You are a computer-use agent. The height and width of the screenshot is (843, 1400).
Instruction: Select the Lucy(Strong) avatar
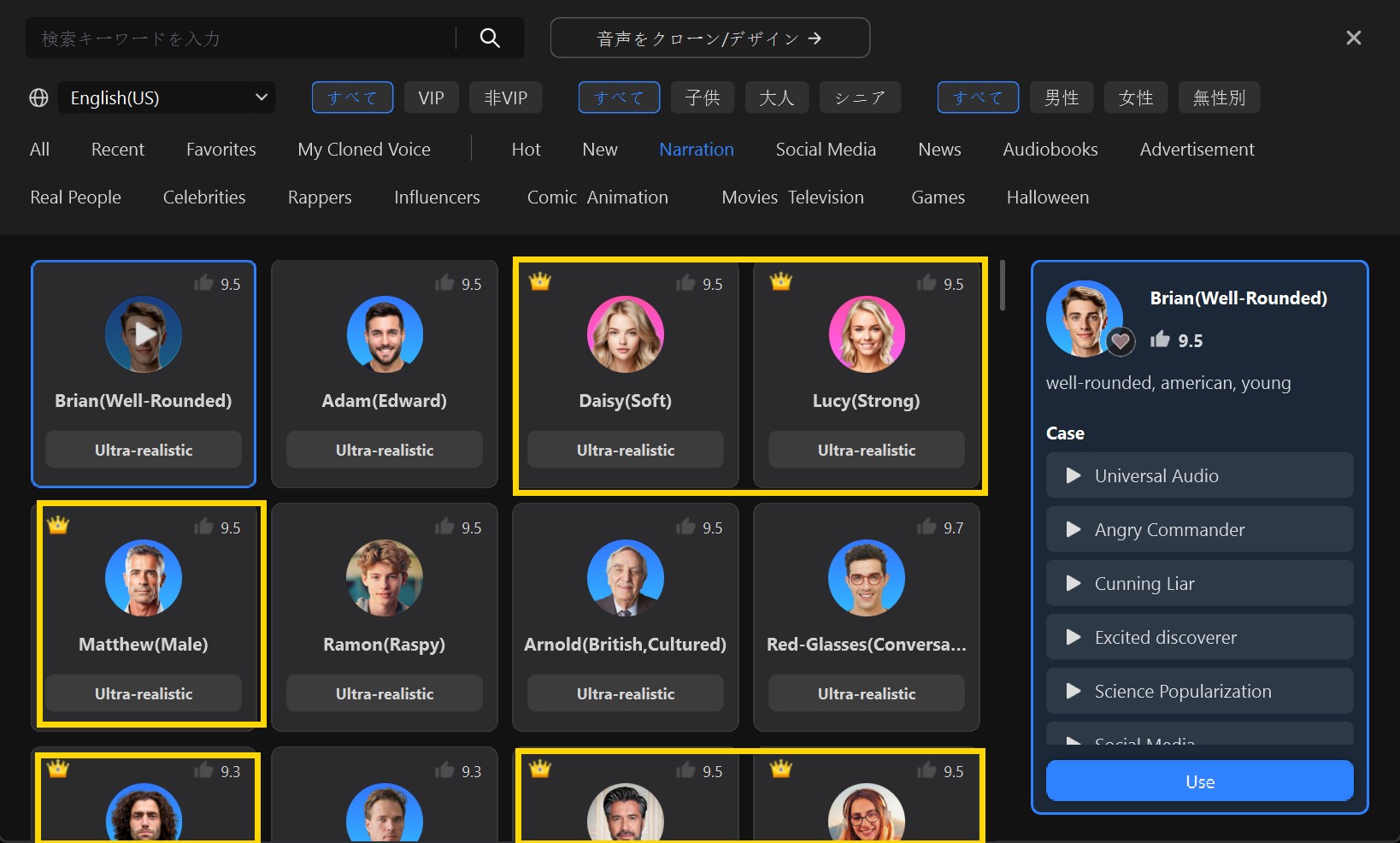click(x=867, y=333)
